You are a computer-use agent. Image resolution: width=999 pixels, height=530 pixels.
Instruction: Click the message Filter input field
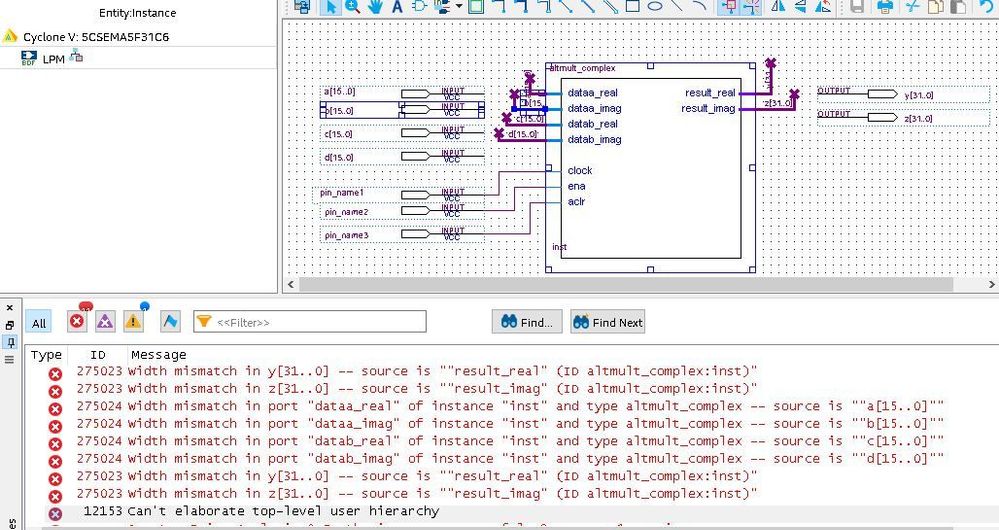310,322
